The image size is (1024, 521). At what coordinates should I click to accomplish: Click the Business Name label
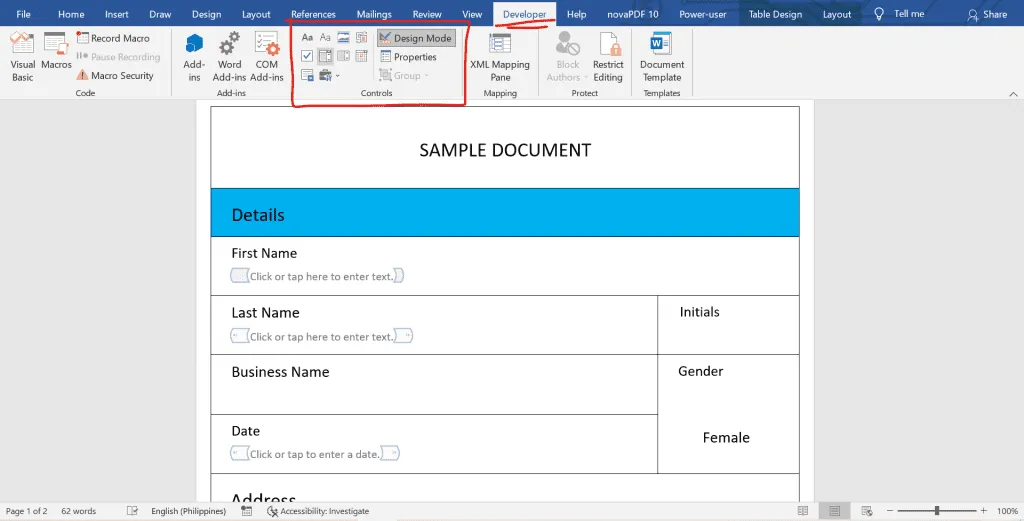pos(280,371)
